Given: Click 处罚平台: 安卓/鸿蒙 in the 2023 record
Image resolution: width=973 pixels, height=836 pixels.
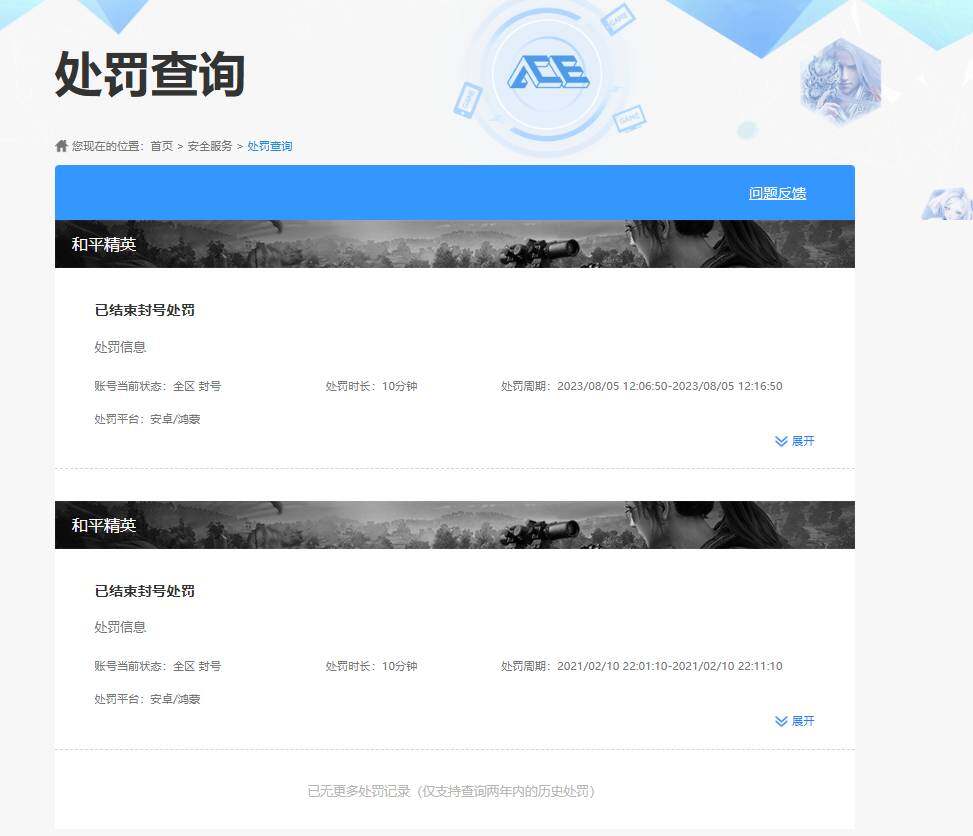Looking at the screenshot, I should [147, 419].
